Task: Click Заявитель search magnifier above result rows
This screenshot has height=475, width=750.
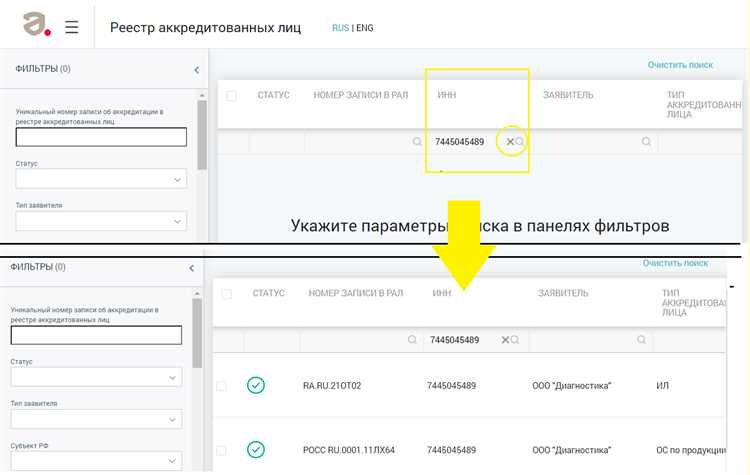Action: (641, 340)
